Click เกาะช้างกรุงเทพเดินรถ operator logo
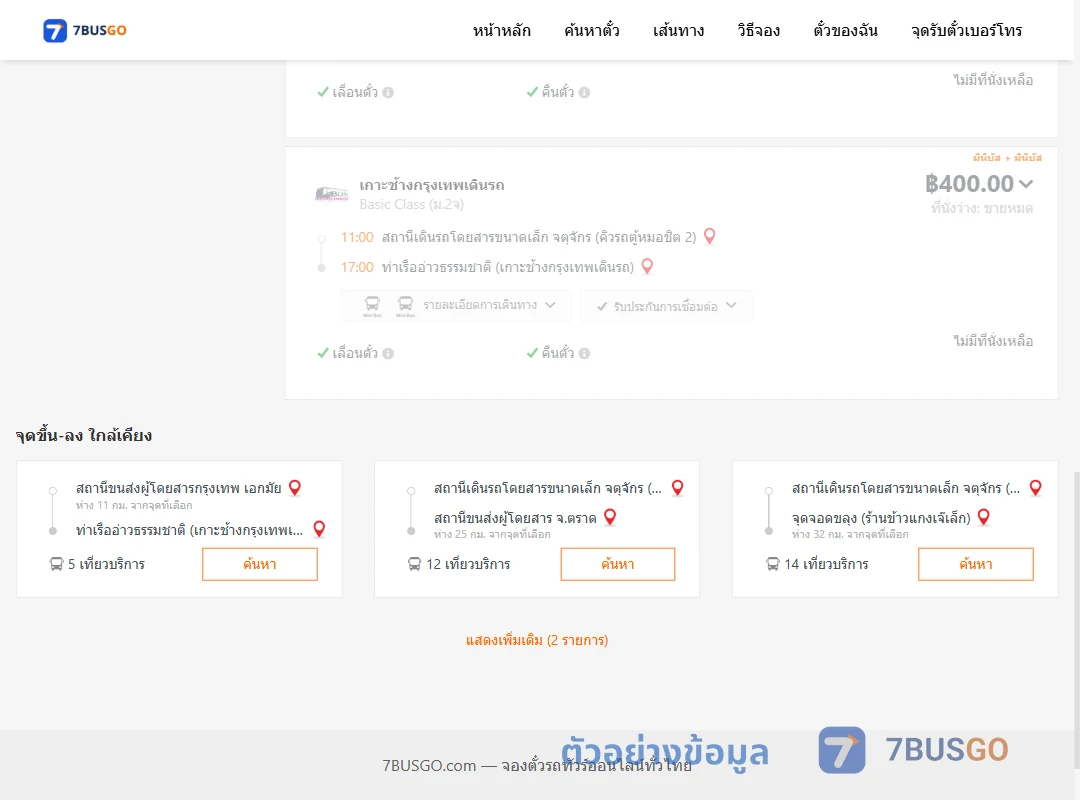 [331, 194]
